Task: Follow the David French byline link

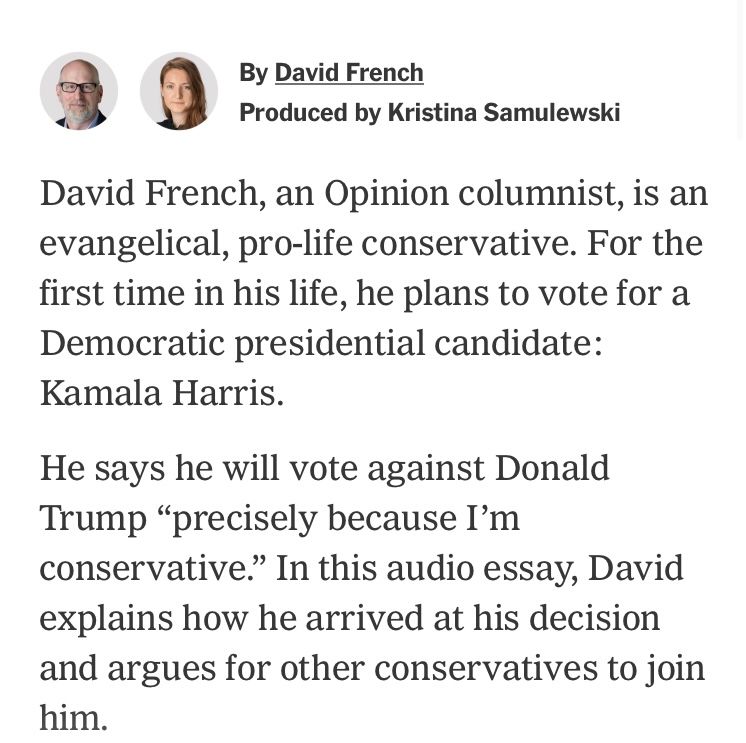Action: click(349, 73)
